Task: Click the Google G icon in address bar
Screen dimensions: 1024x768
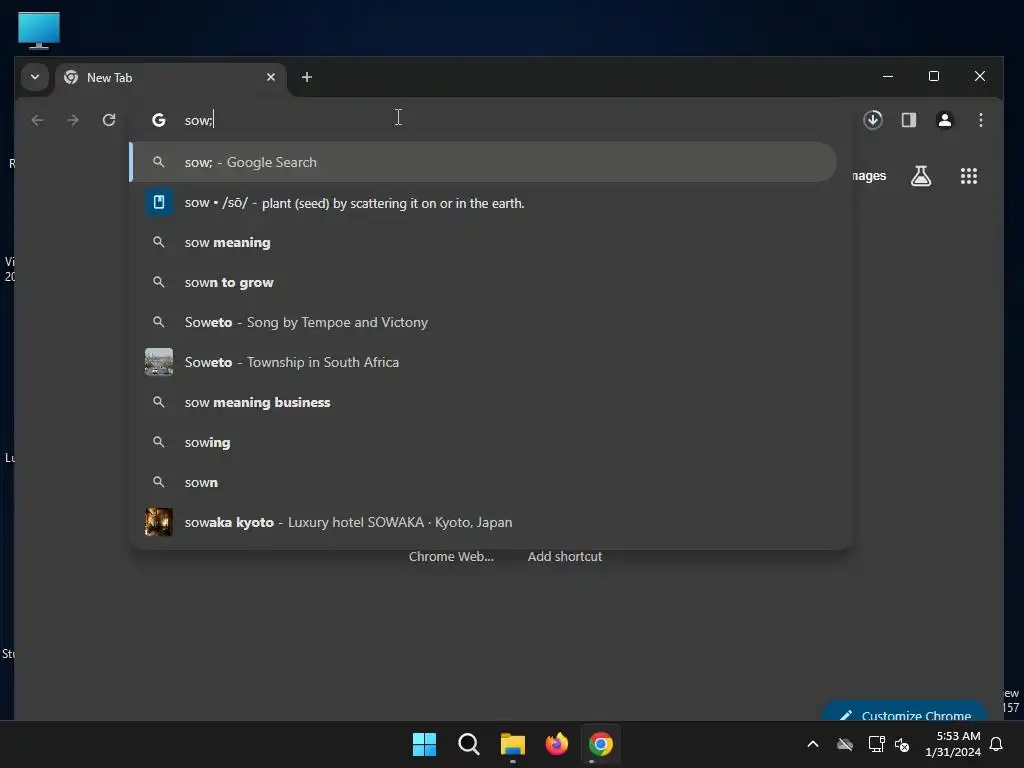Action: pyautogui.click(x=159, y=120)
